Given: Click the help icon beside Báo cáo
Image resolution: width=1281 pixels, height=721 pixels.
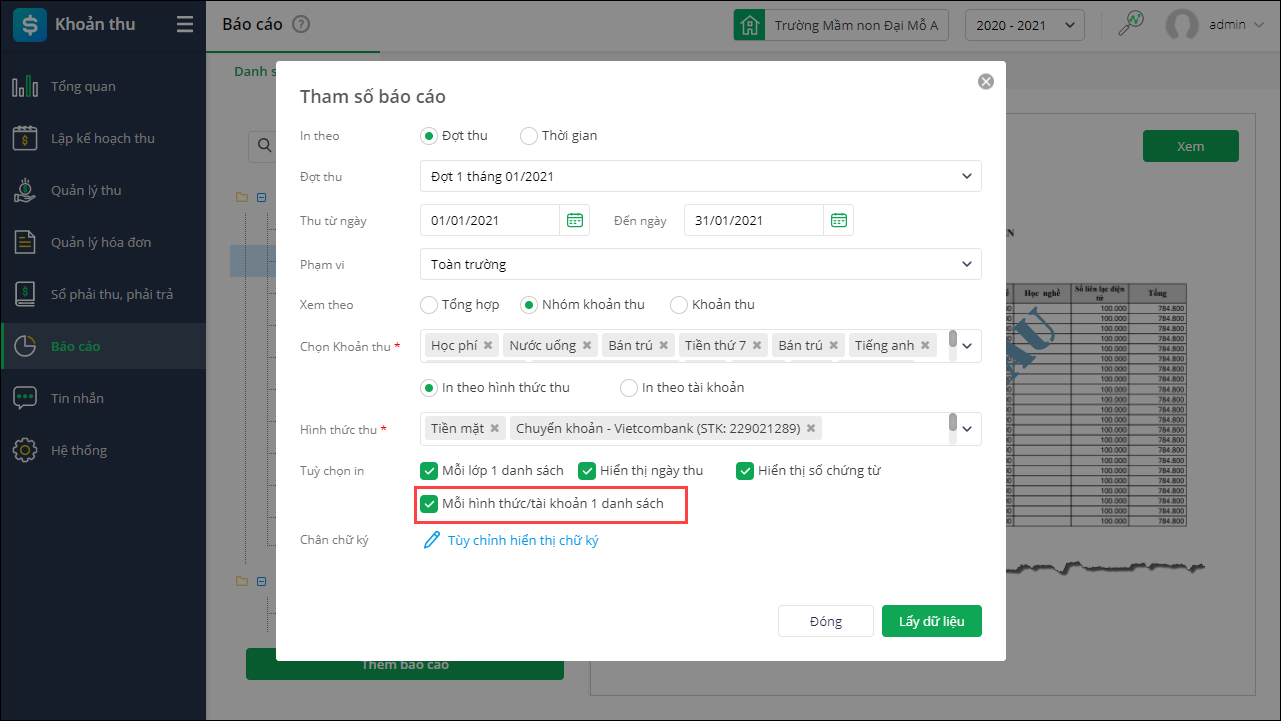Looking at the screenshot, I should pyautogui.click(x=301, y=25).
